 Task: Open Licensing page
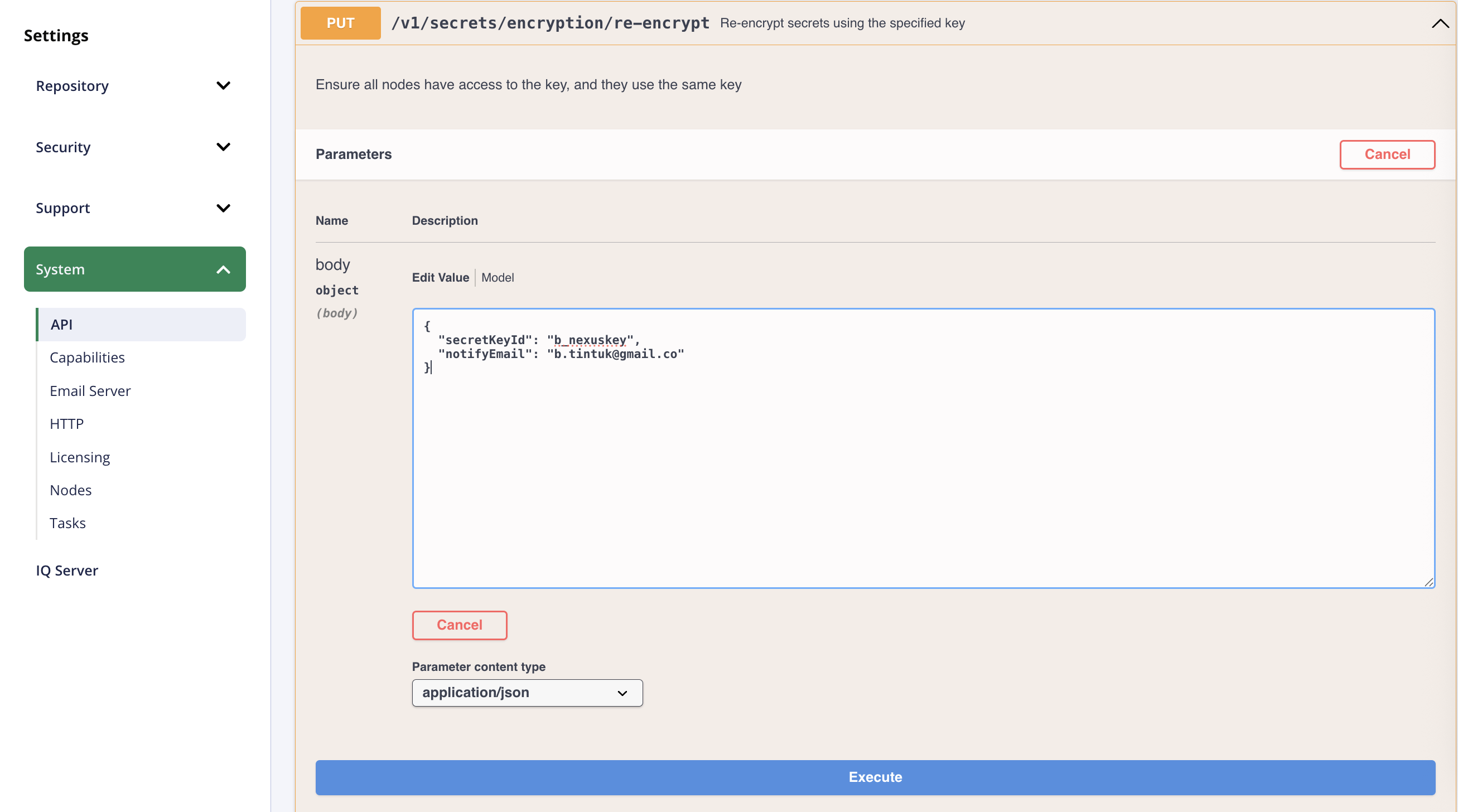[80, 457]
